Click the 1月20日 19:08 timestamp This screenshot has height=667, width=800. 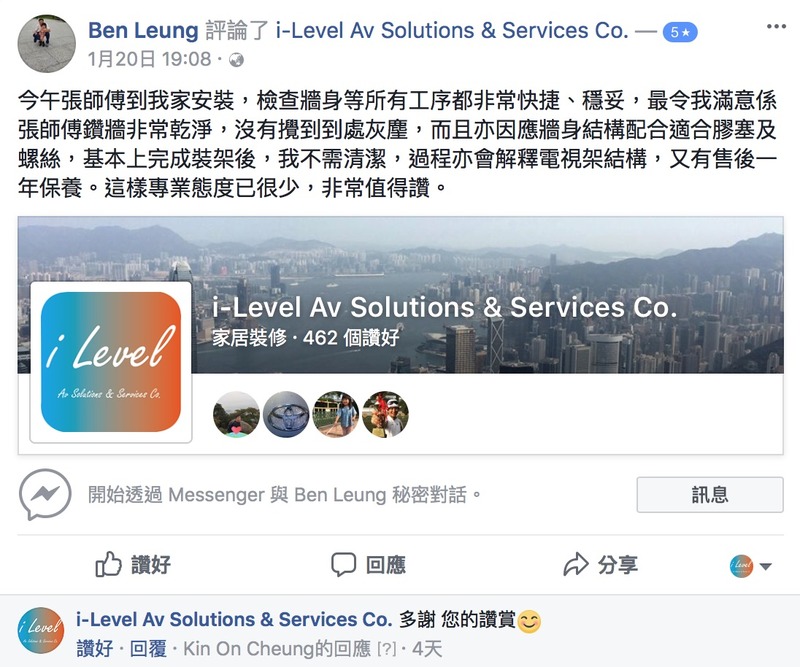tap(149, 60)
